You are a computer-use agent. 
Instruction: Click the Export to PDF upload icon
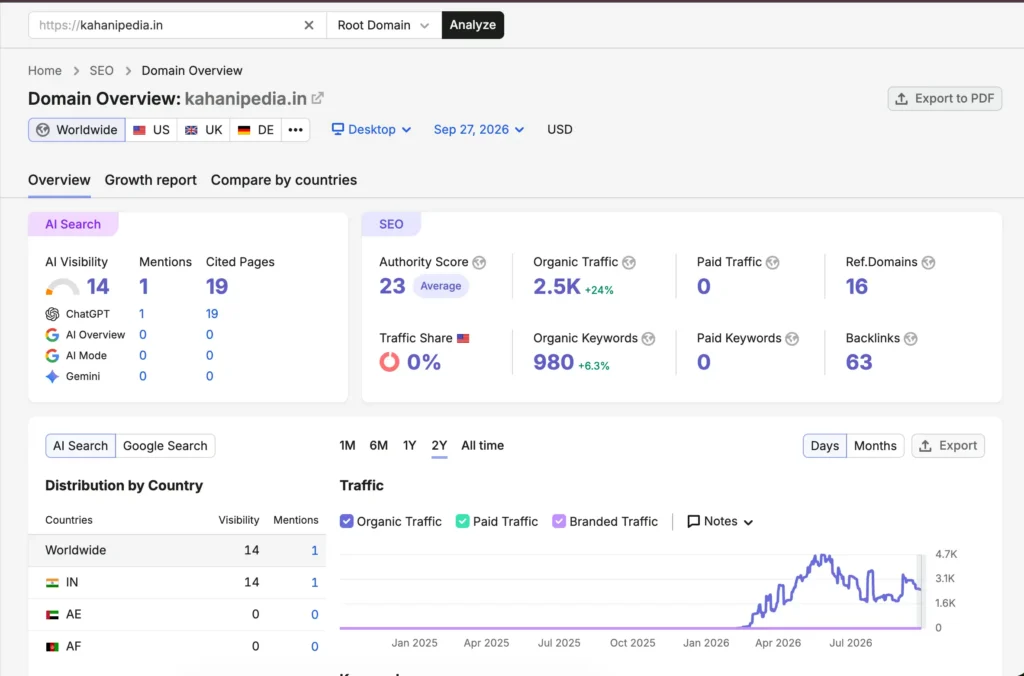coord(901,99)
